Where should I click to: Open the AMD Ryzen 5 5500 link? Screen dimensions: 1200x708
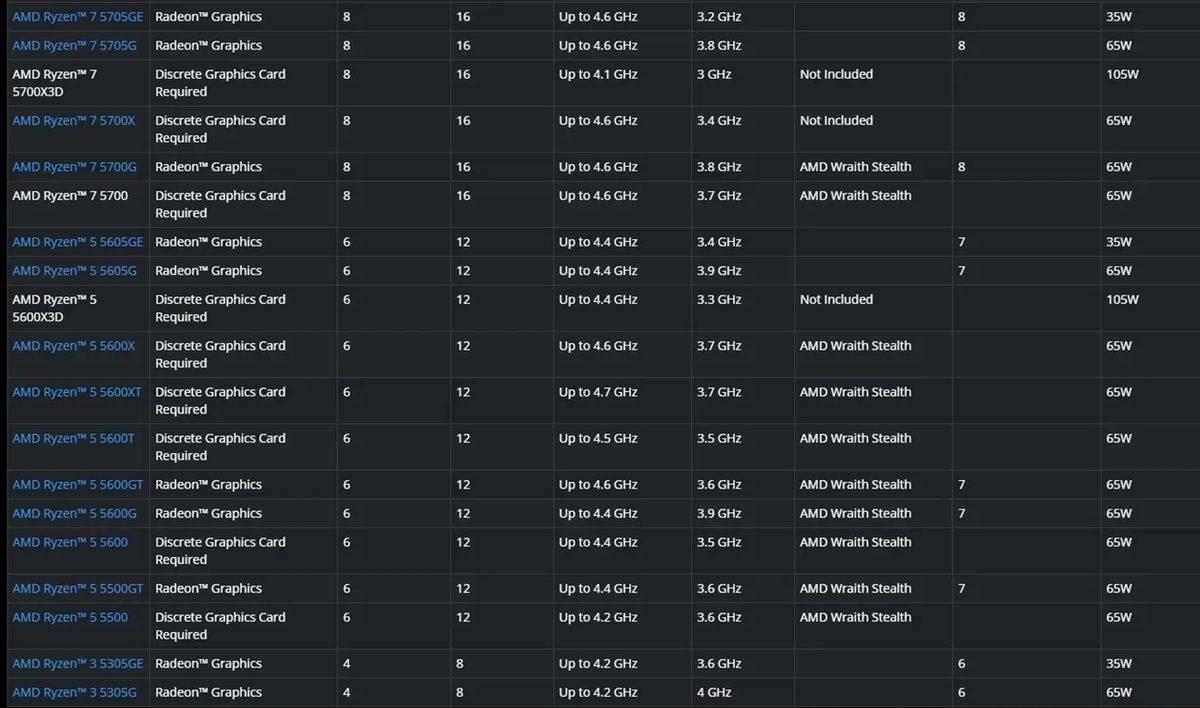(x=70, y=618)
